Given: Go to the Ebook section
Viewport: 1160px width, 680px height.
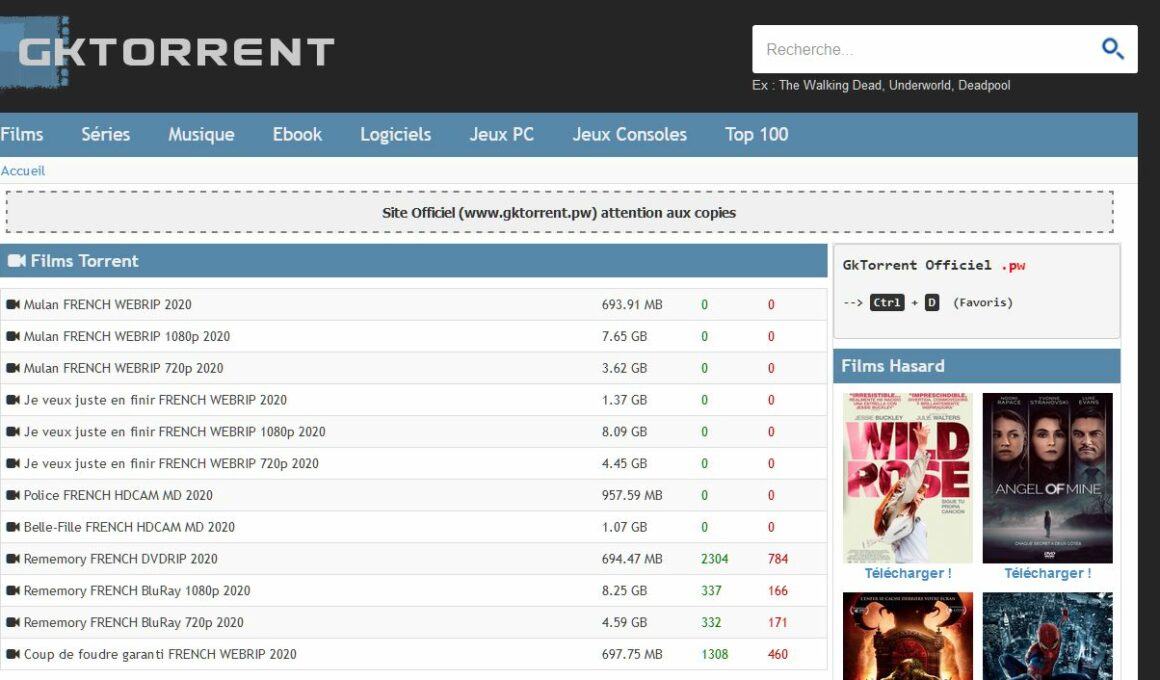Looking at the screenshot, I should tap(297, 135).
